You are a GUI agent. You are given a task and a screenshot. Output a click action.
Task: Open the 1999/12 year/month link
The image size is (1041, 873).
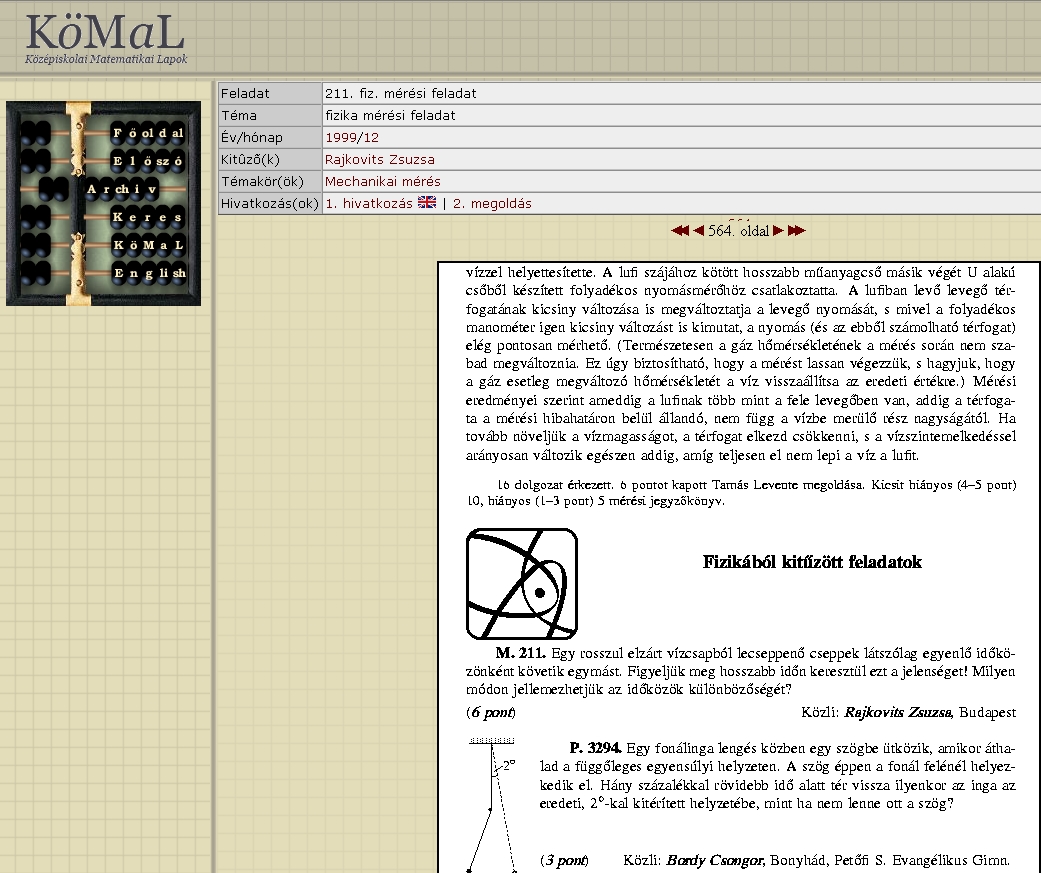click(352, 137)
